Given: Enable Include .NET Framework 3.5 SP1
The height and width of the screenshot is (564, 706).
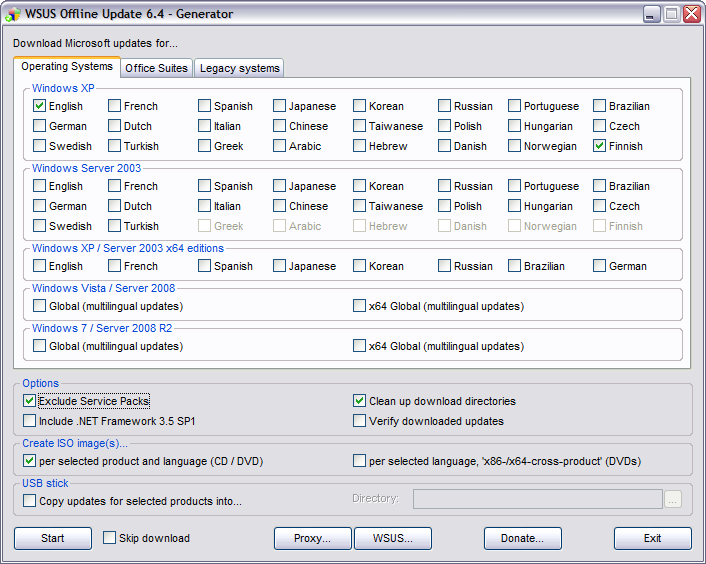Looking at the screenshot, I should coord(30,421).
